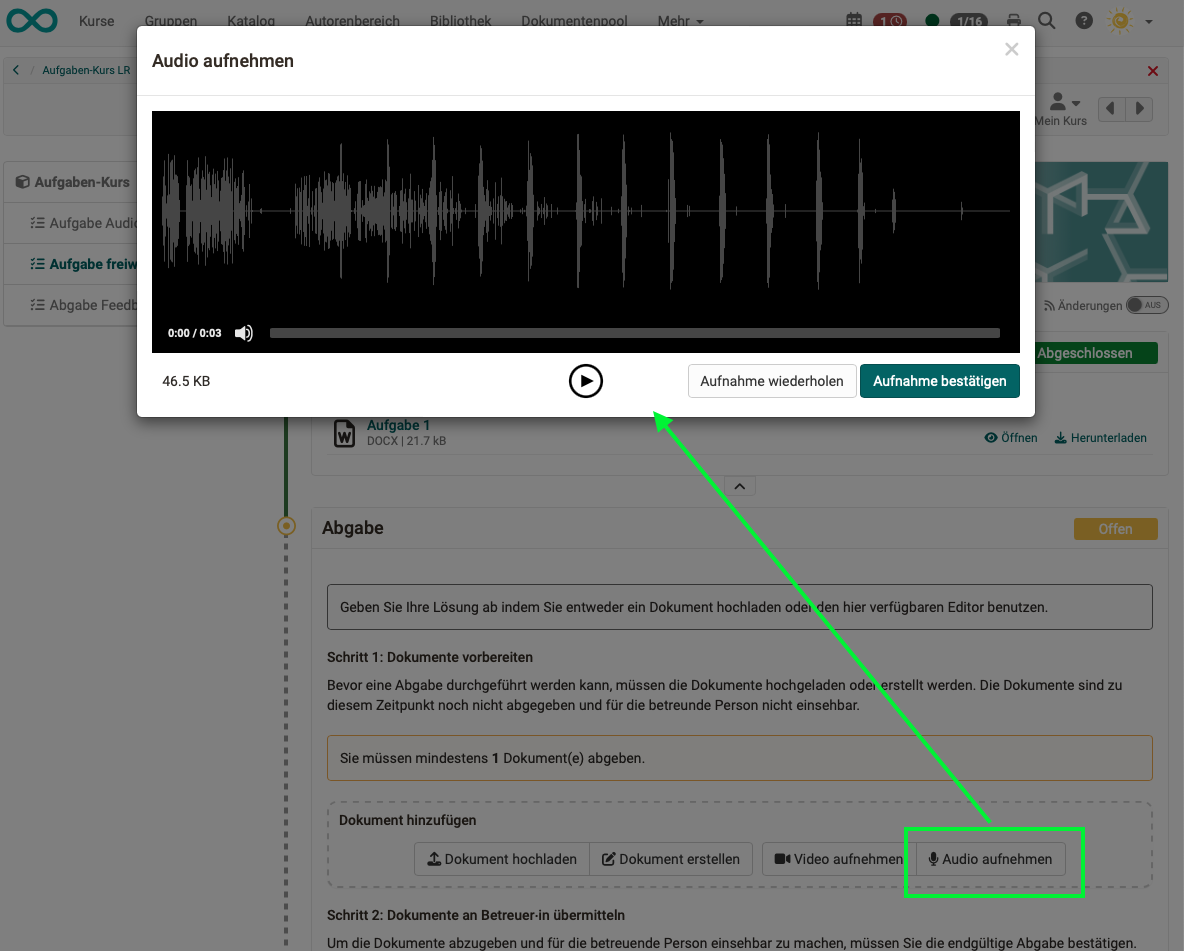
Task: Expand the theme switcher dropdown arrow
Action: pos(1147,20)
